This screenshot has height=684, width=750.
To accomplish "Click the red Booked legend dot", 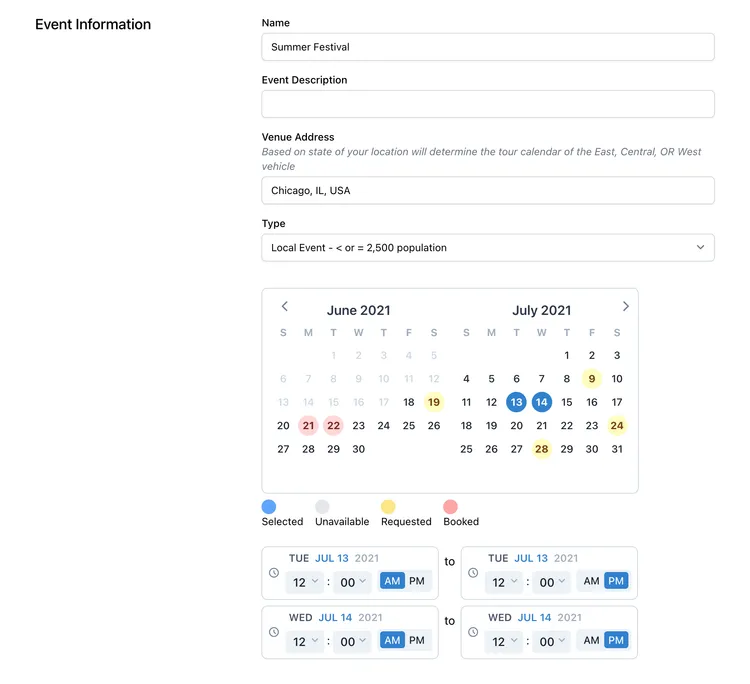I will (451, 507).
